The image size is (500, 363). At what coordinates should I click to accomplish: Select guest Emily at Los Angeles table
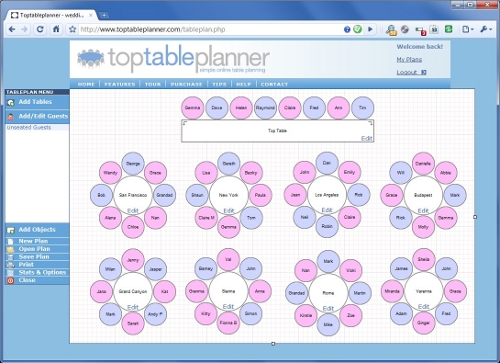point(349,172)
